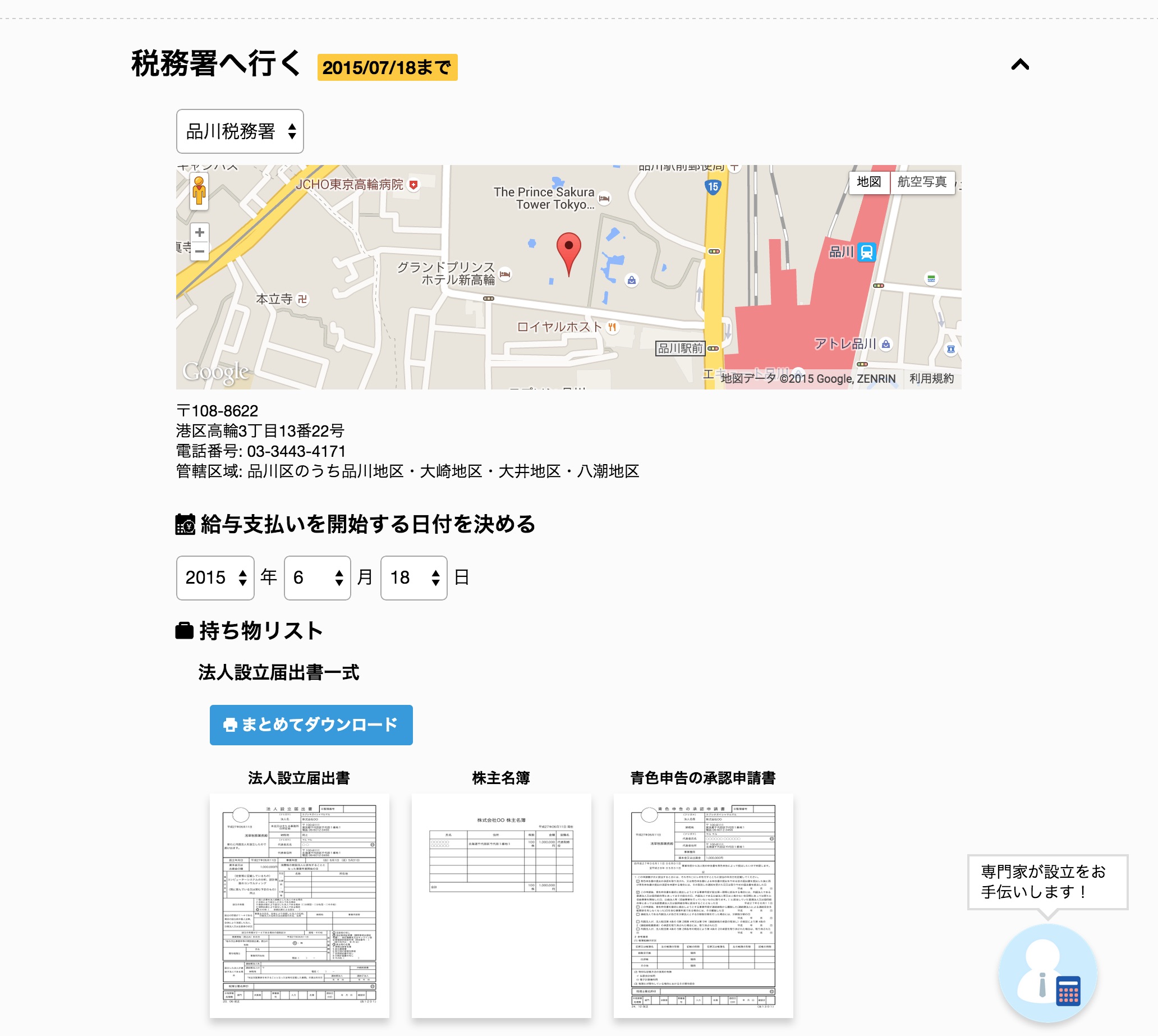The height and width of the screenshot is (1036, 1158).
Task: Click the map zoom in plus icon
Action: 200,232
